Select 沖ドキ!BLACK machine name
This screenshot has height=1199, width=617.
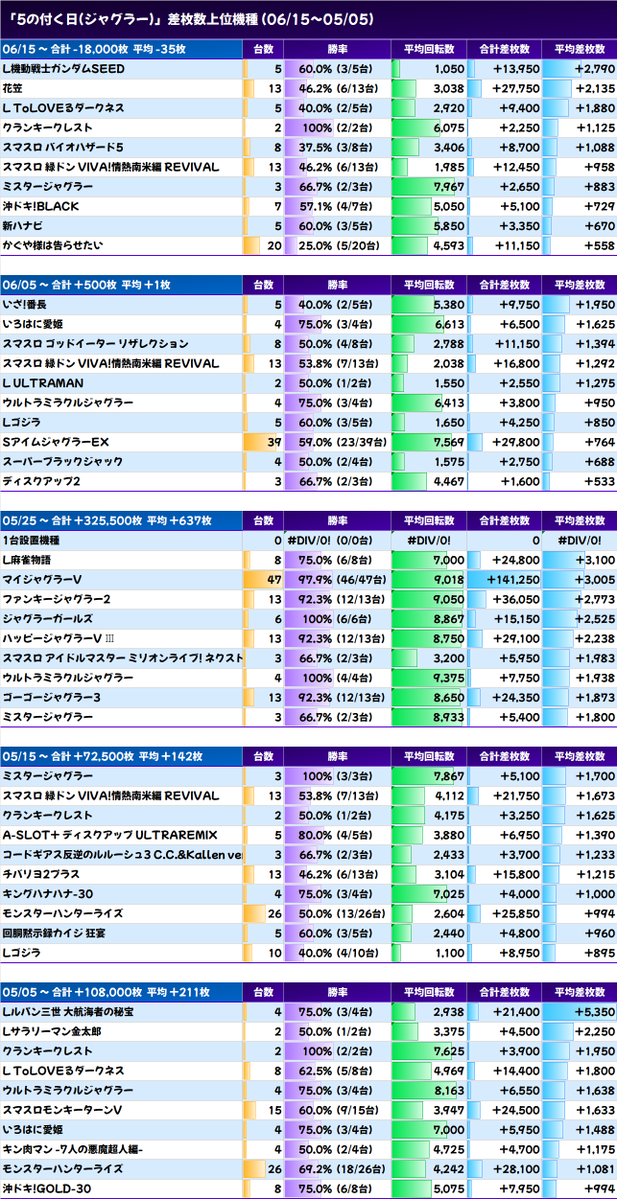tap(41, 206)
